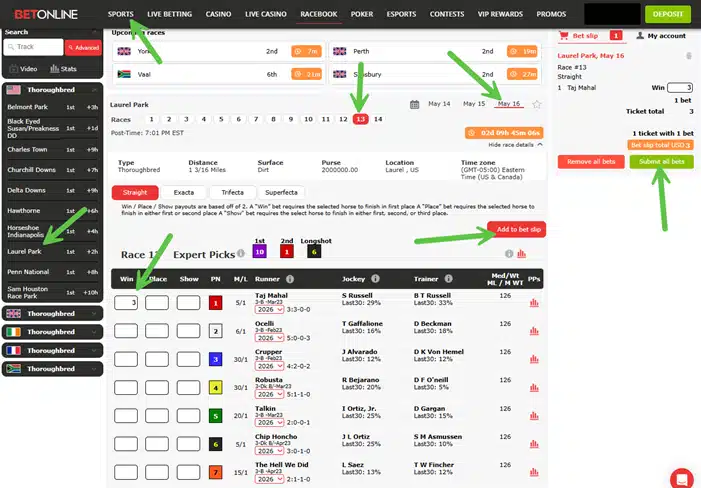Expand the South Africa Thoroughbred section

(x=52, y=369)
